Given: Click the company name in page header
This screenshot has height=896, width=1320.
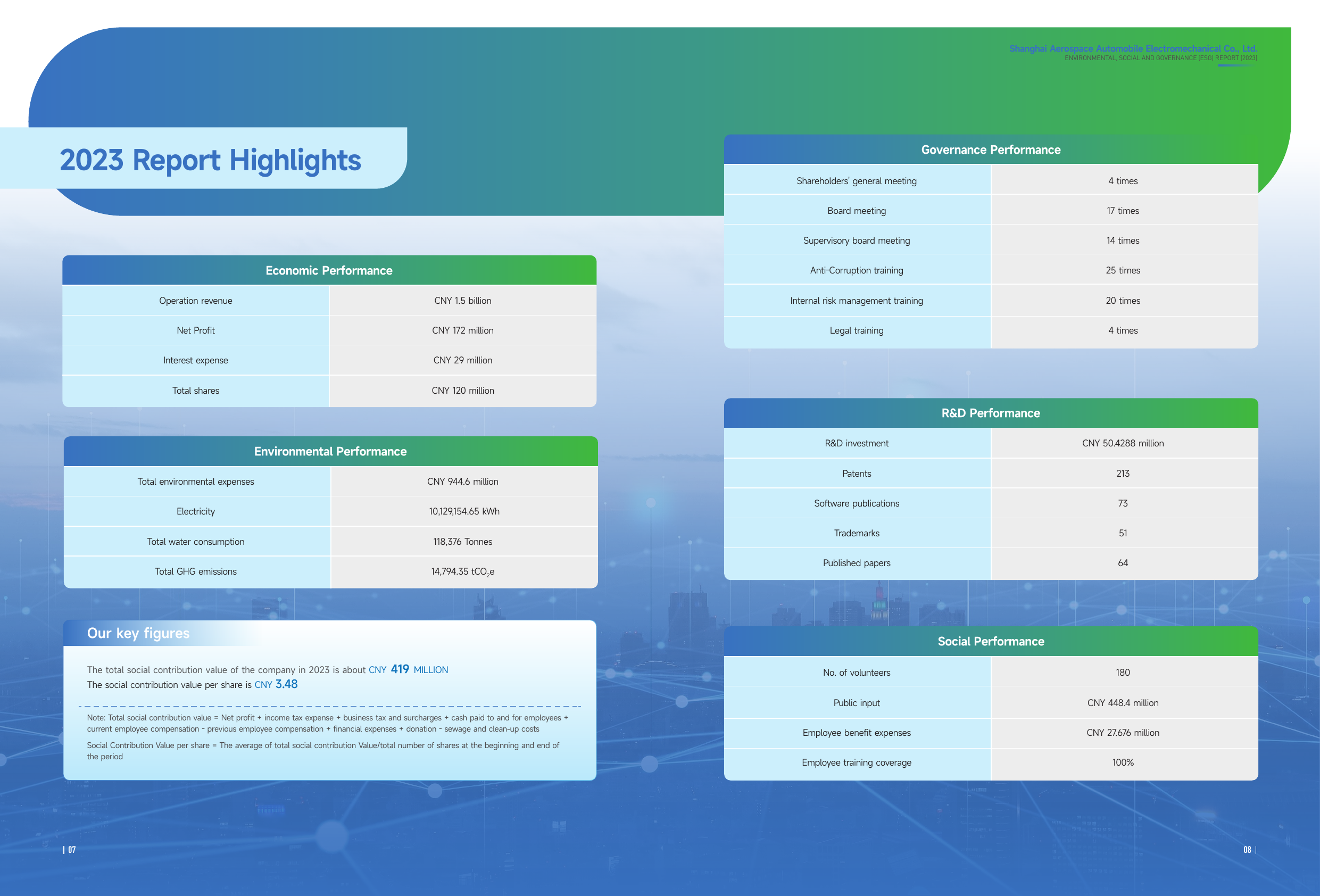Looking at the screenshot, I should pos(1133,48).
